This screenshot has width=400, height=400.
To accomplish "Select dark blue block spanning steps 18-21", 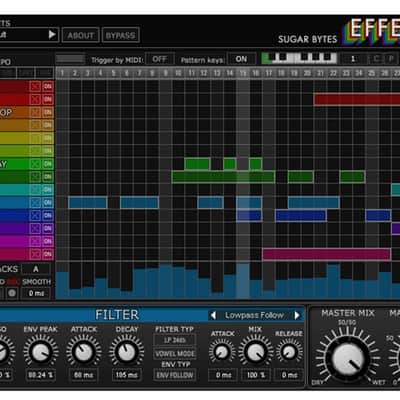I will (x=301, y=216).
